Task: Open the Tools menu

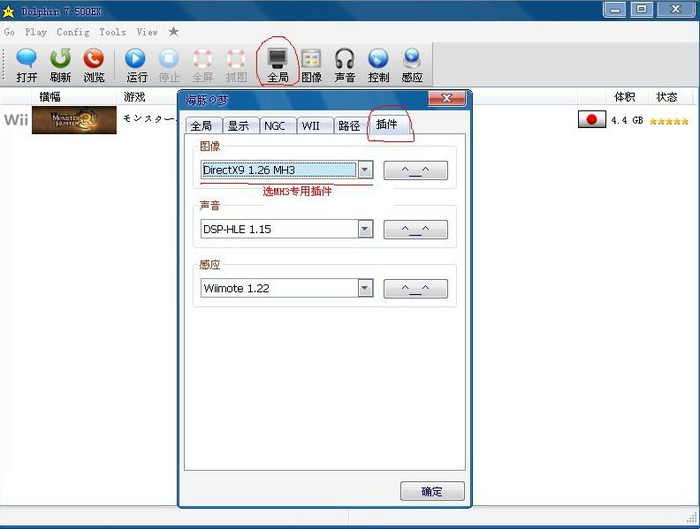Action: pyautogui.click(x=113, y=32)
